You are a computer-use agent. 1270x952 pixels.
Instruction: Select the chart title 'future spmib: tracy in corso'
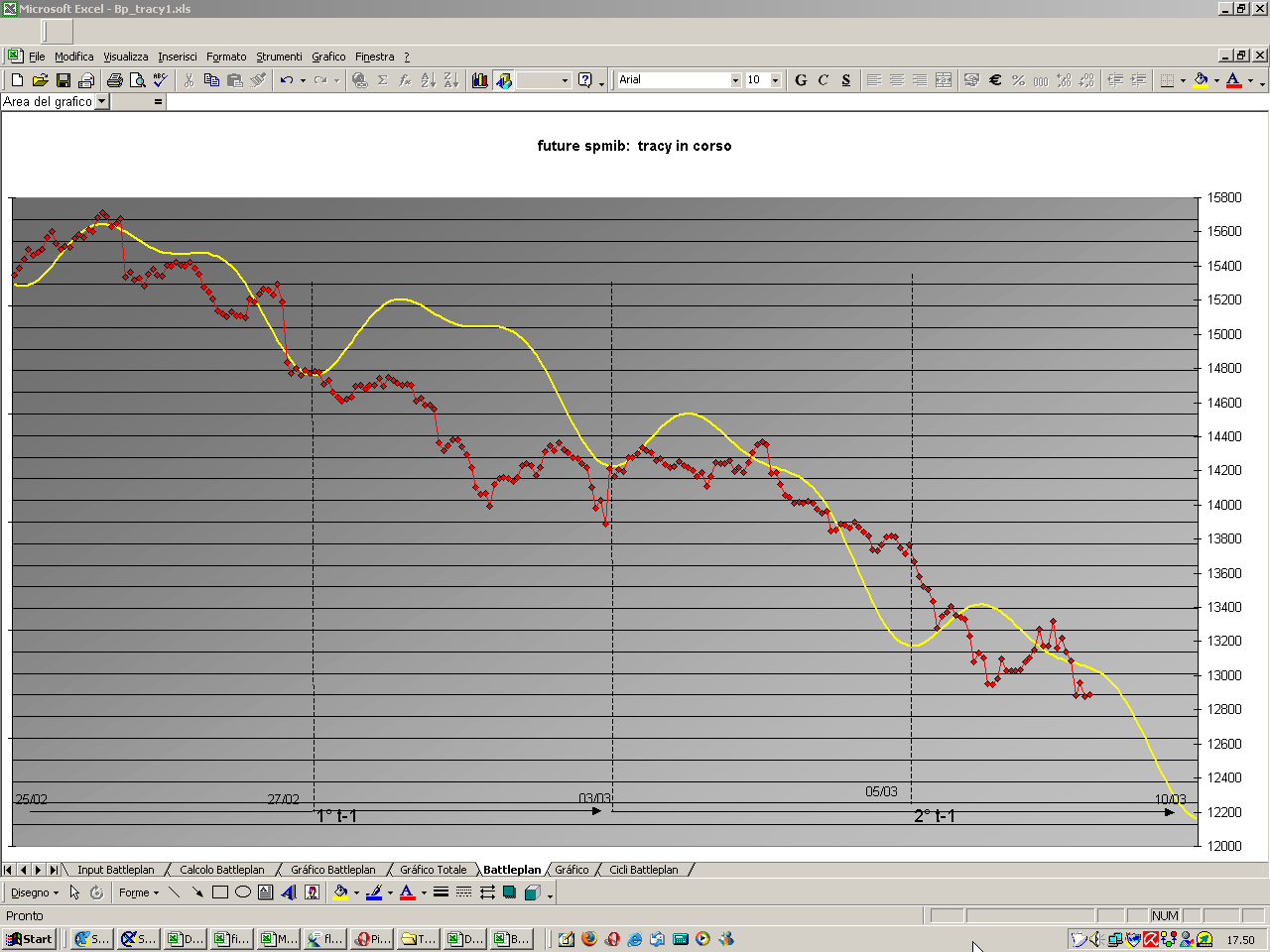click(634, 146)
